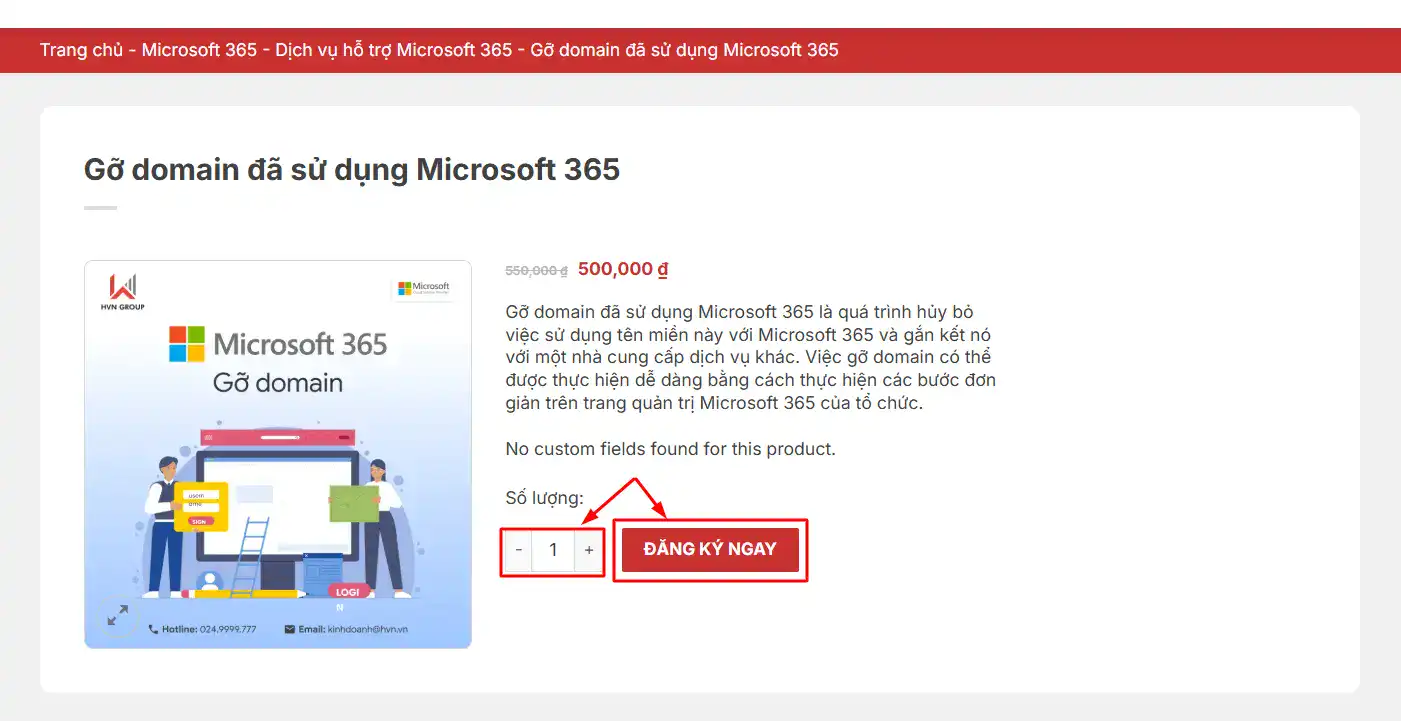This screenshot has width=1401, height=721.
Task: Click the crossed-out 550,000 ₫ price
Action: pyautogui.click(x=536, y=270)
